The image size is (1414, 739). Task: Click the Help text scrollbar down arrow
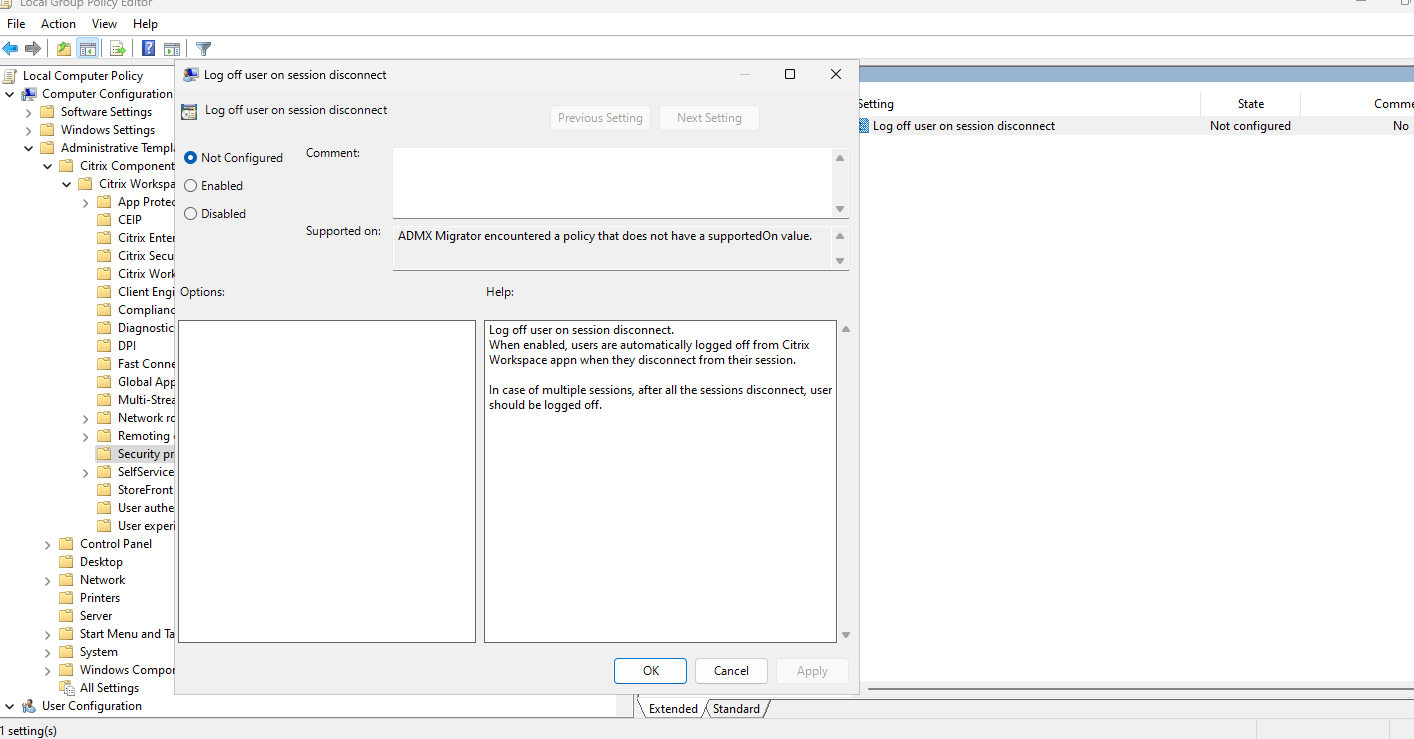click(846, 635)
